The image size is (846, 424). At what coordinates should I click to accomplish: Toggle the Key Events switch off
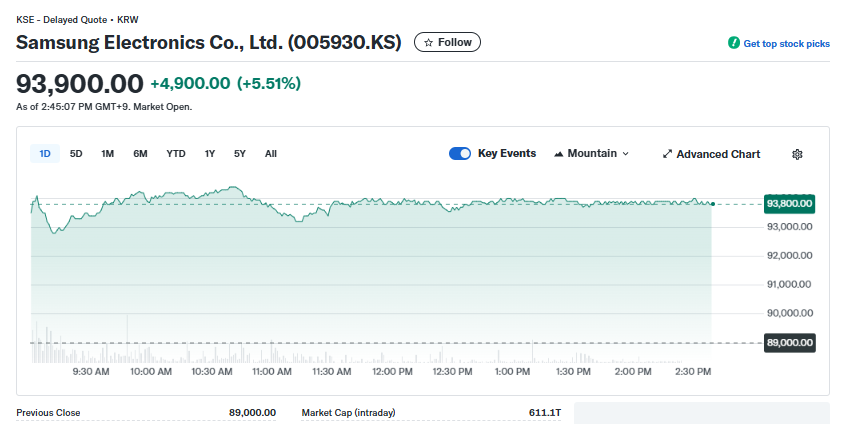click(460, 154)
